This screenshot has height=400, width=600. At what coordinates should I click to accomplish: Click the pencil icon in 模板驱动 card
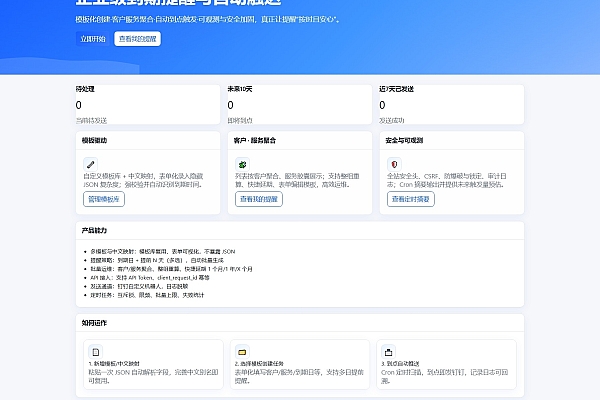(89, 164)
